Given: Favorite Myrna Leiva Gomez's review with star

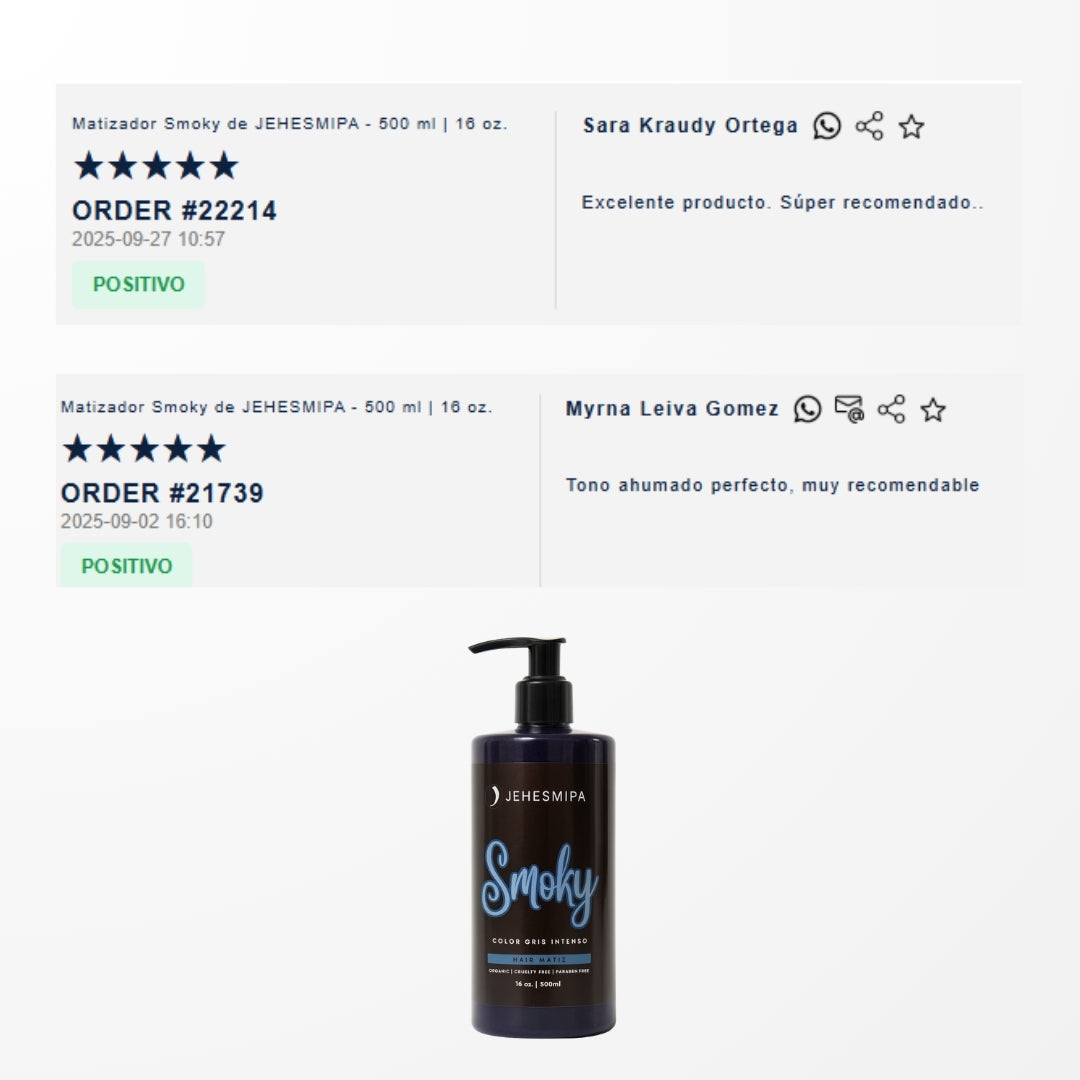Looking at the screenshot, I should 933,410.
